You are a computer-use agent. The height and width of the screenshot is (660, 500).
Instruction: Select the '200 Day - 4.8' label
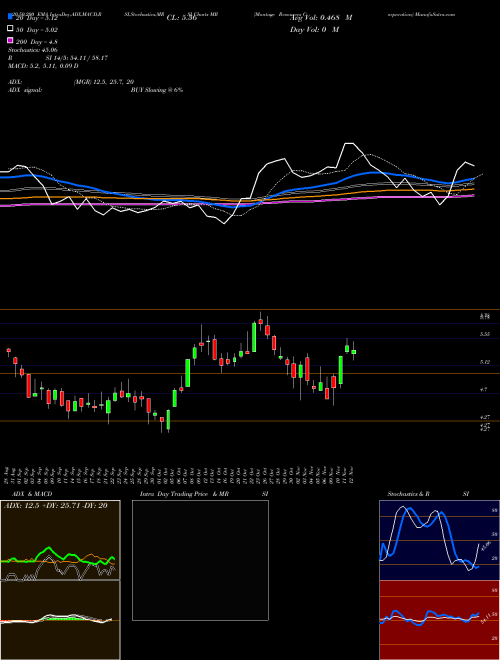pos(37,42)
